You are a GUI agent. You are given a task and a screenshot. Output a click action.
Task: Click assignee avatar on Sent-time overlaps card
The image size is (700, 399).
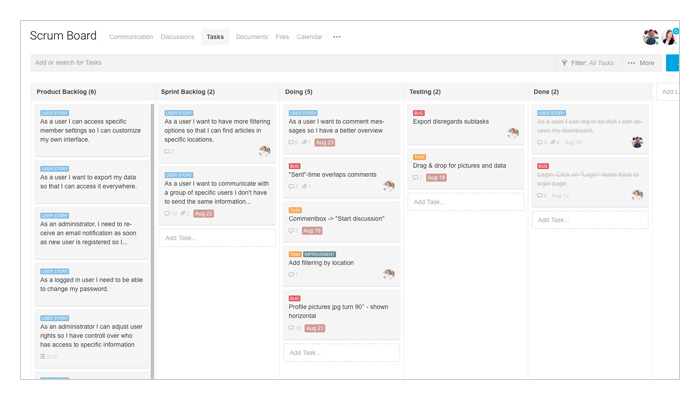(x=389, y=186)
